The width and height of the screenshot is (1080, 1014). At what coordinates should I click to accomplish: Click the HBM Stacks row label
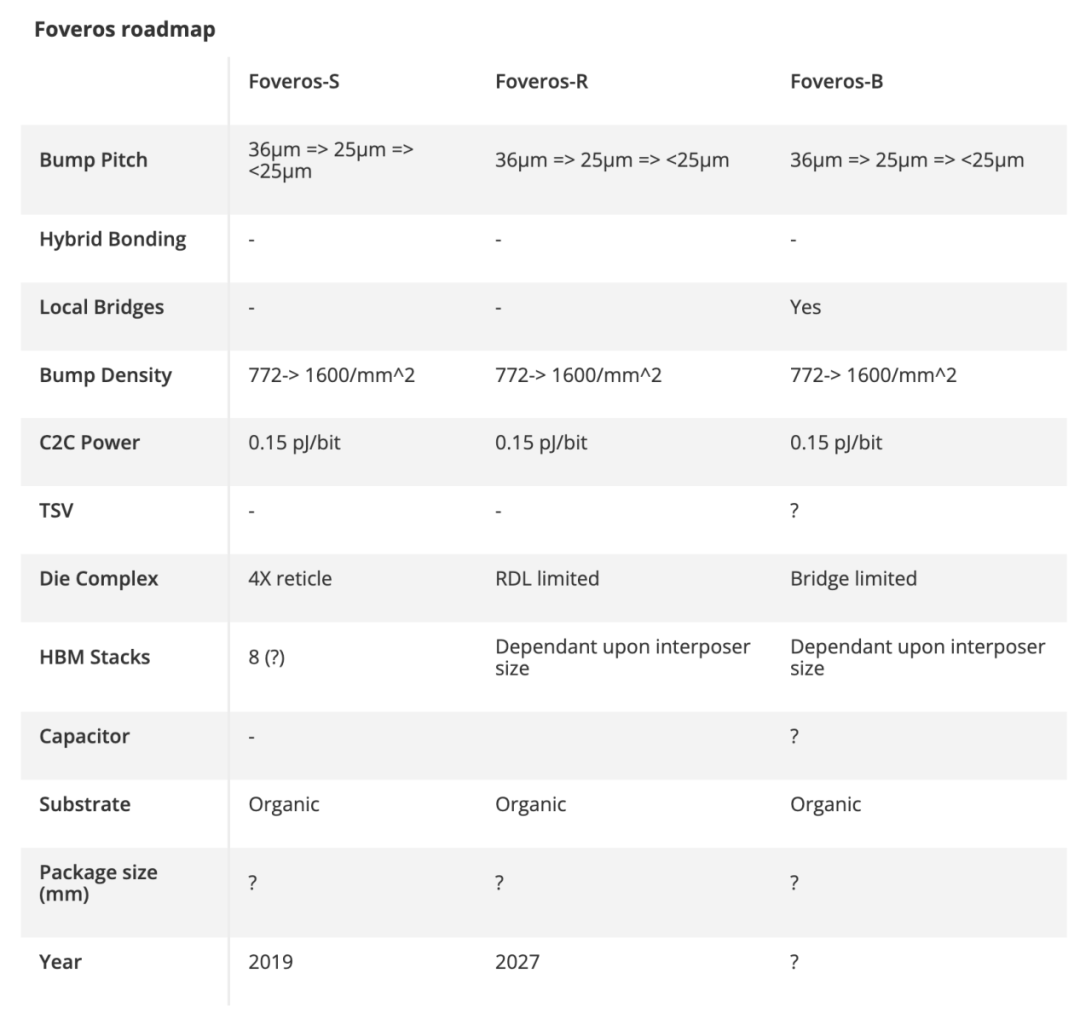(x=94, y=657)
